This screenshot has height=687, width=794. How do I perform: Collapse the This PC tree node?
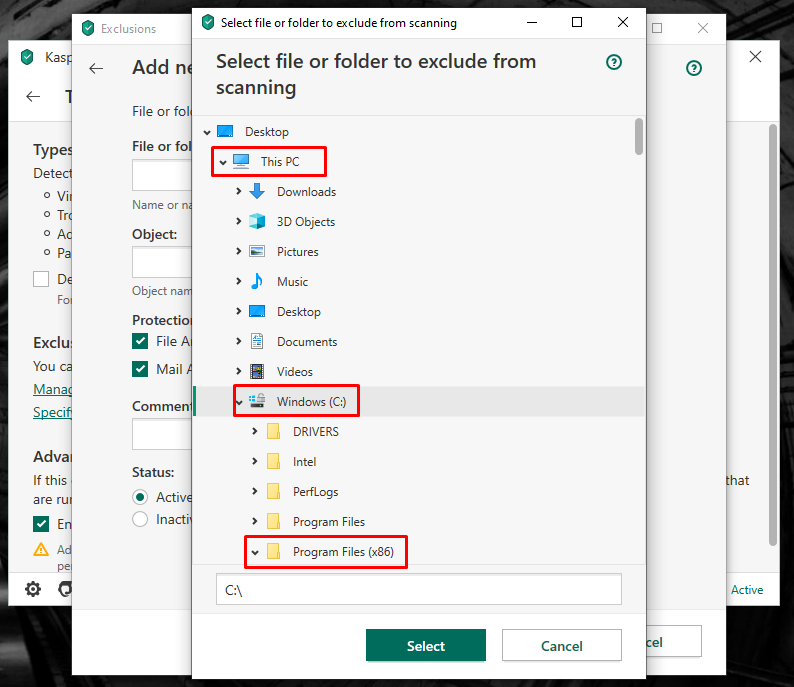pos(223,163)
